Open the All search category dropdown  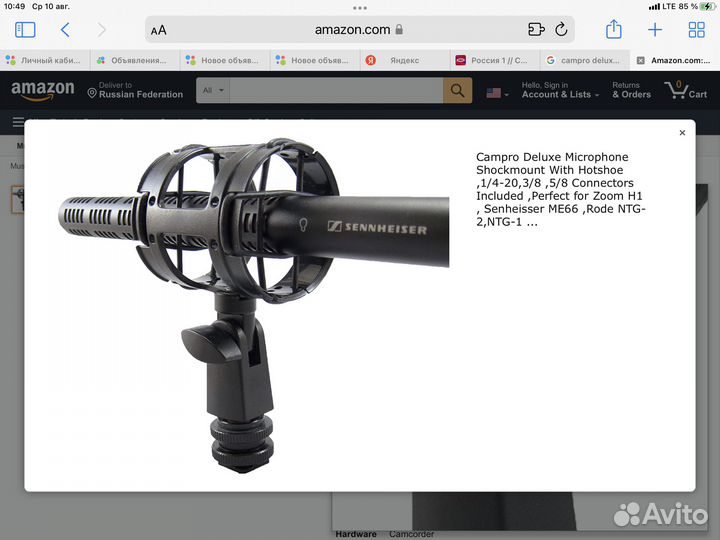[x=213, y=90]
